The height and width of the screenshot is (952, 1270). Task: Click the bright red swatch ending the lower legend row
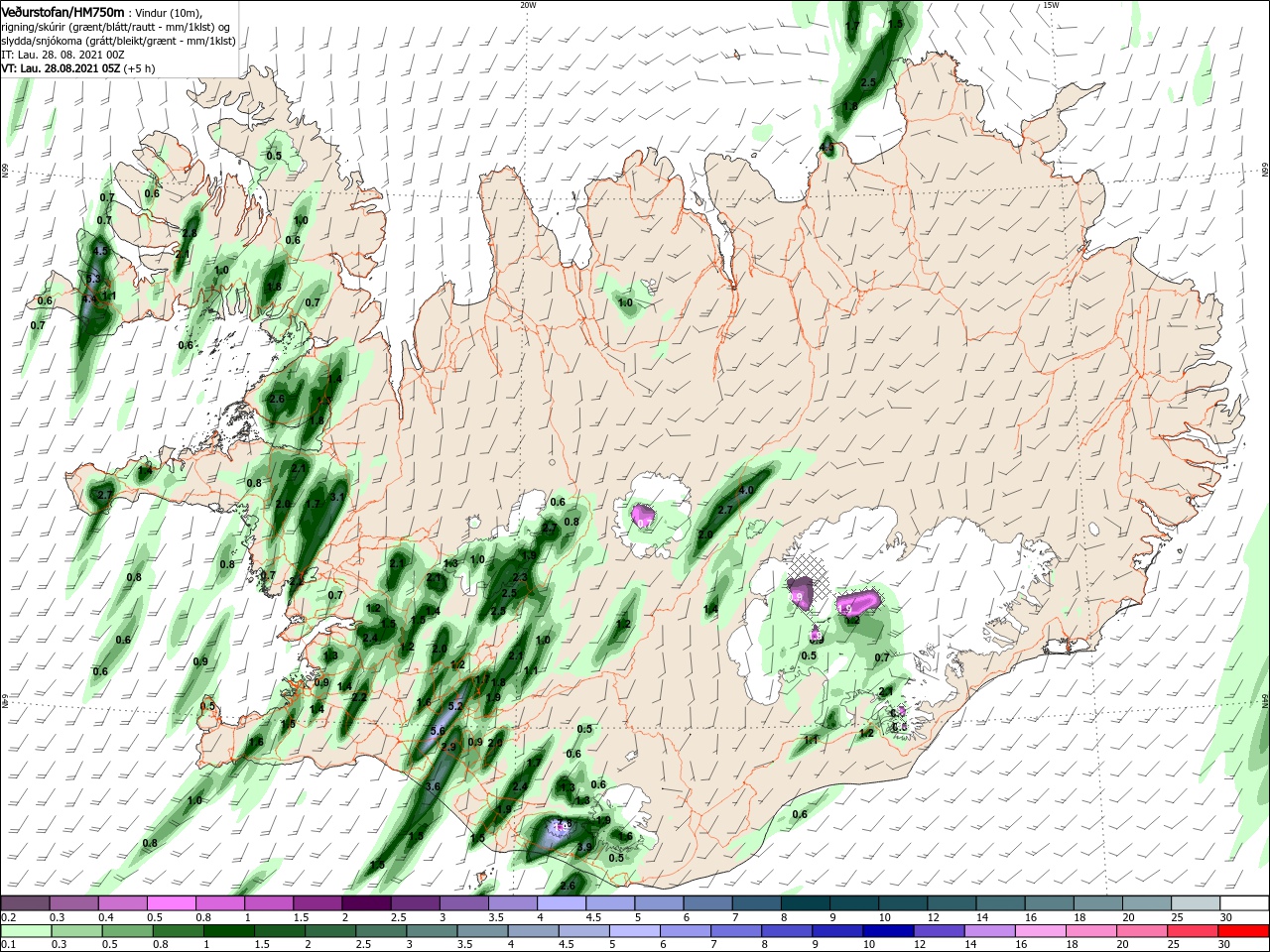click(1244, 932)
